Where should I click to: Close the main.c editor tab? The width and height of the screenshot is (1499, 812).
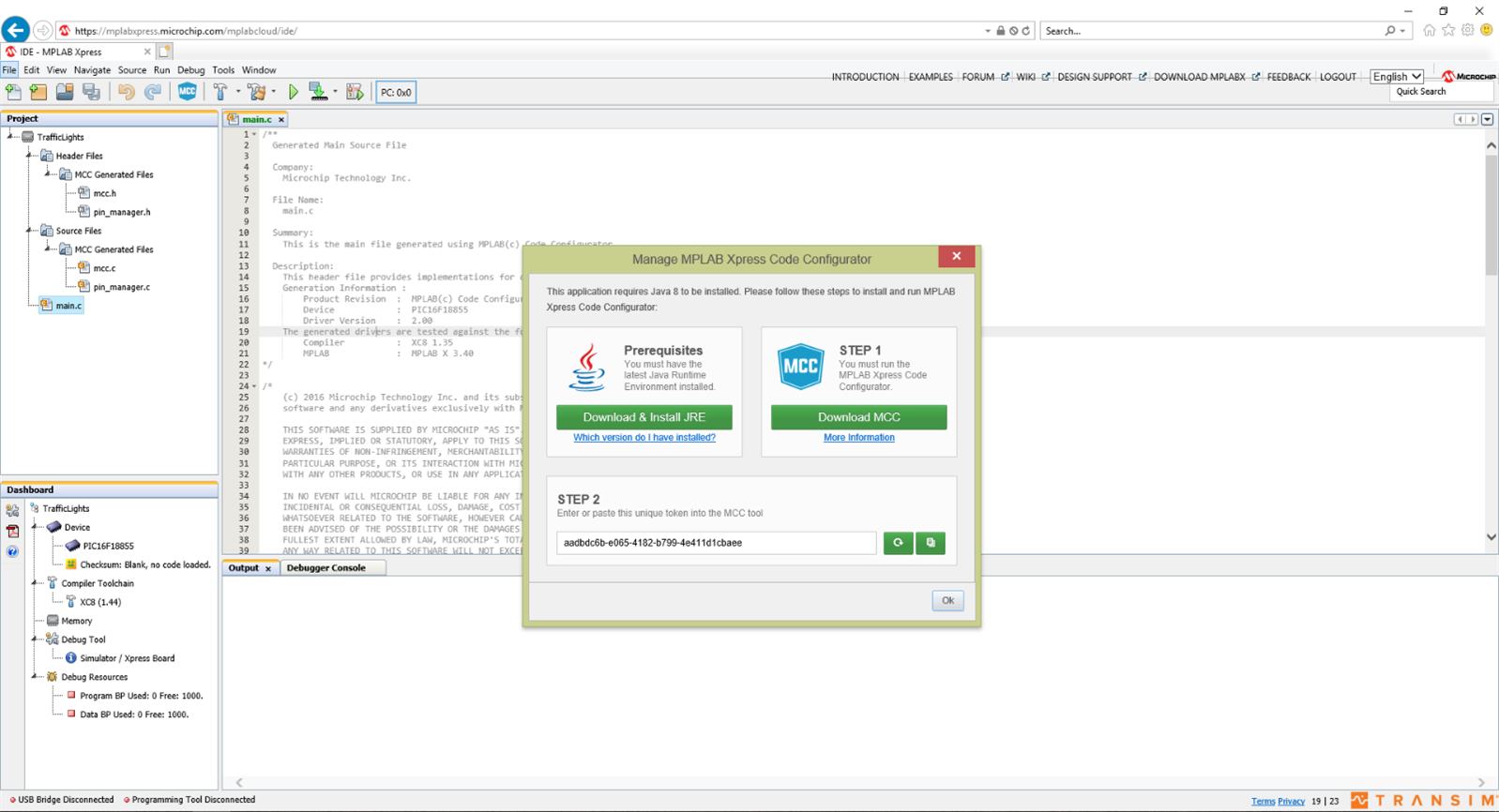coord(280,120)
